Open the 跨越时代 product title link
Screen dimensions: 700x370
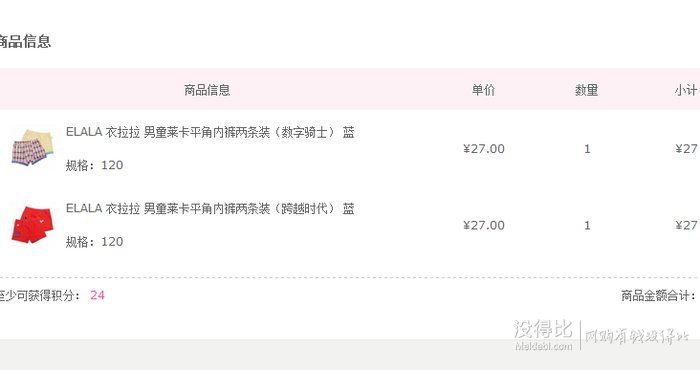click(210, 208)
